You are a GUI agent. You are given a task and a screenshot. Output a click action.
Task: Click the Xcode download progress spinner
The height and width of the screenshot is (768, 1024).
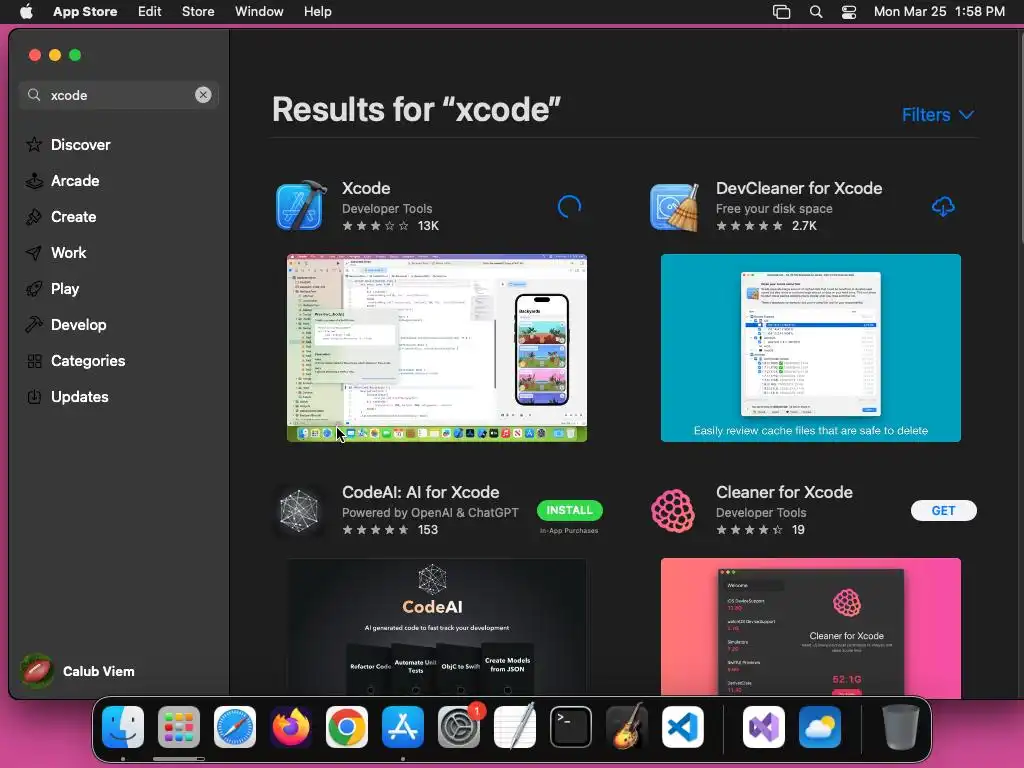[569, 207]
